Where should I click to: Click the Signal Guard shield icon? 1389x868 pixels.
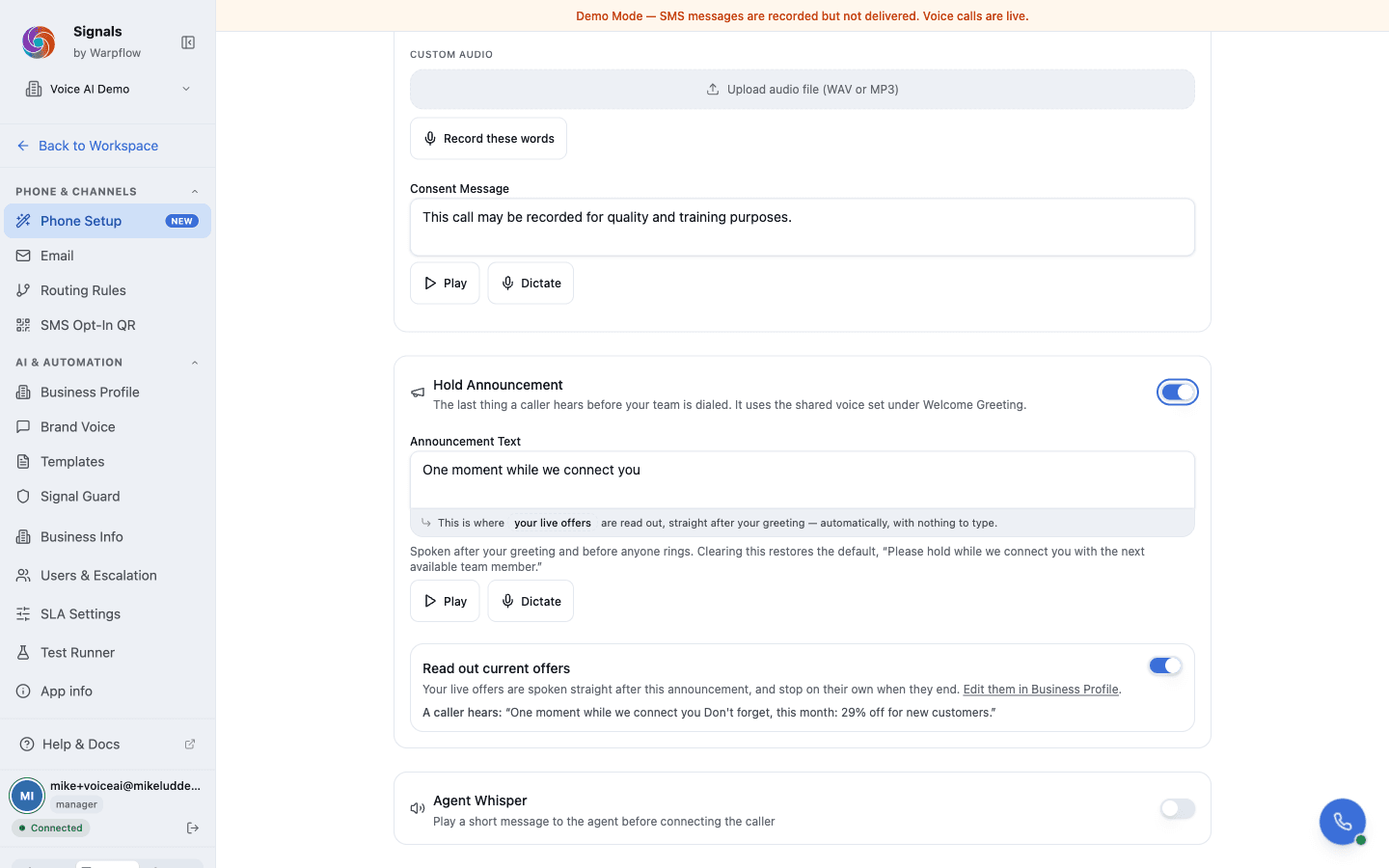tap(23, 496)
